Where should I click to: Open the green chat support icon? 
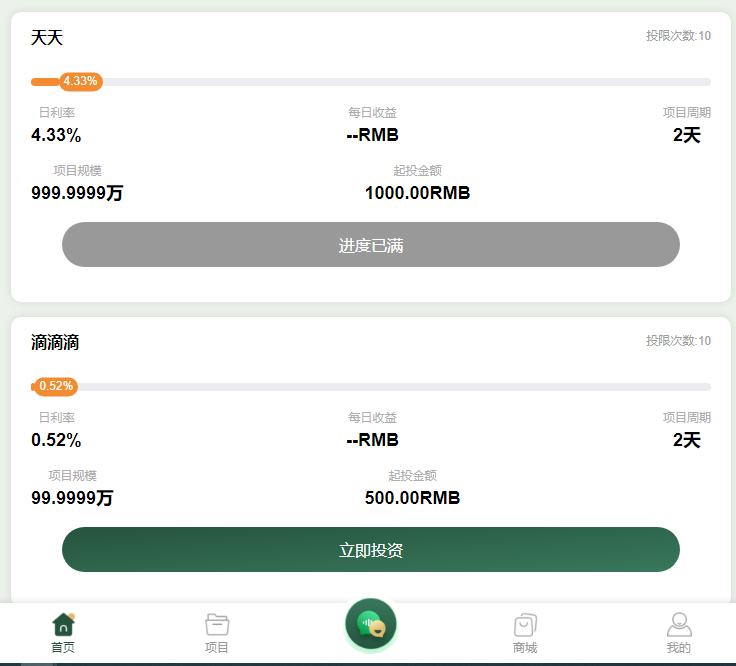pos(371,624)
